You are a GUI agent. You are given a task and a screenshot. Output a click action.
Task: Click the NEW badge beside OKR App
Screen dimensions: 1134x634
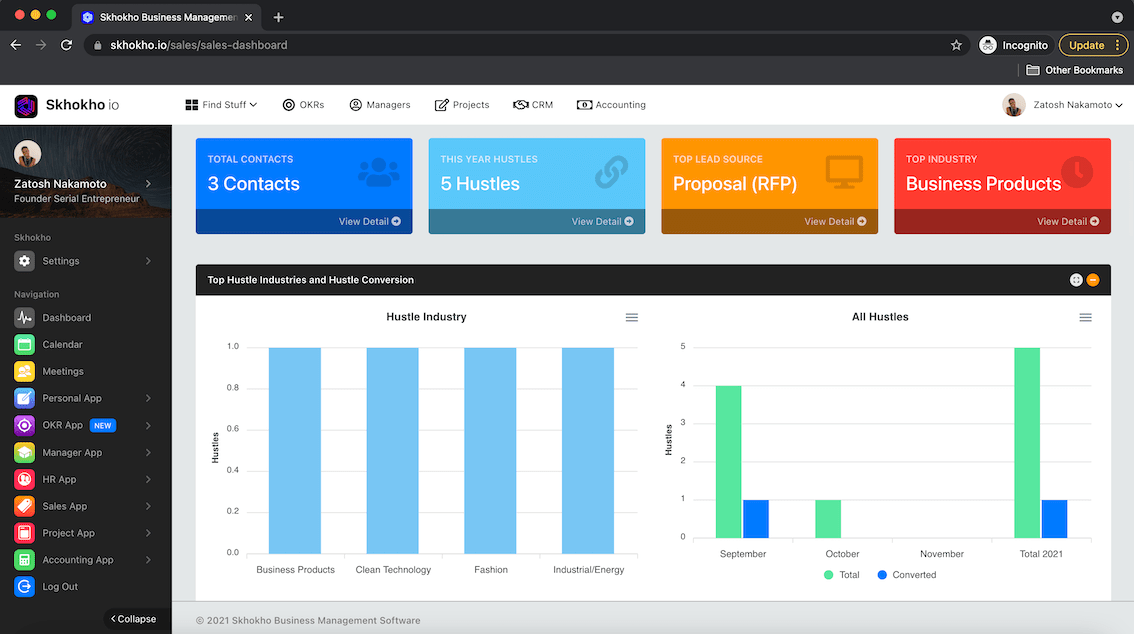(103, 425)
